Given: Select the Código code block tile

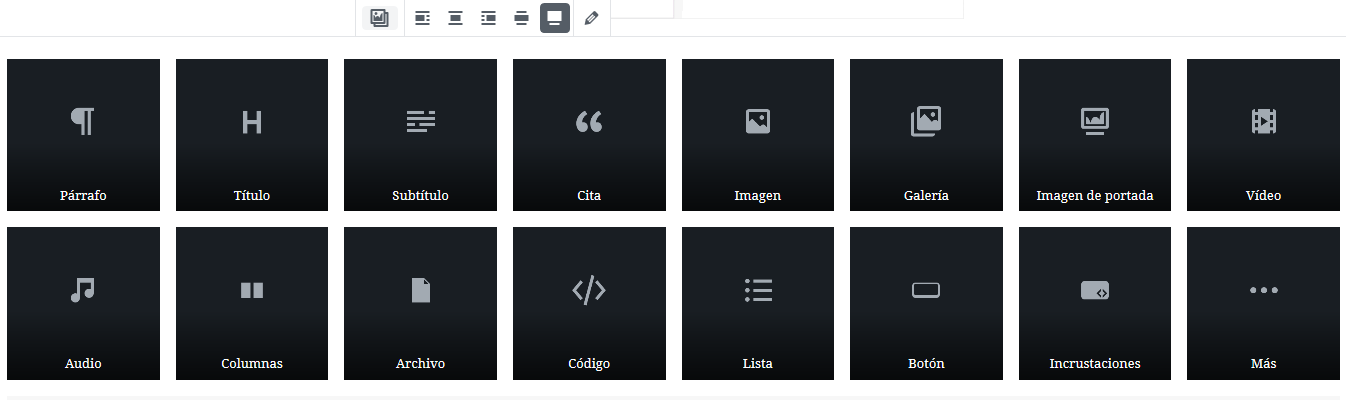Looking at the screenshot, I should click(x=589, y=303).
